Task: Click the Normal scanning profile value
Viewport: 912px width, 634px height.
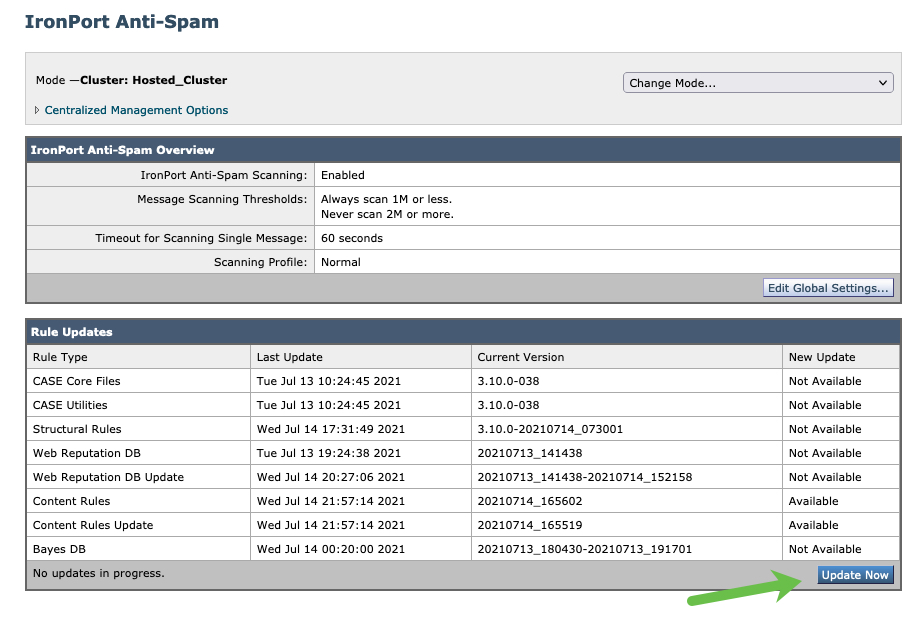Action: click(x=341, y=262)
